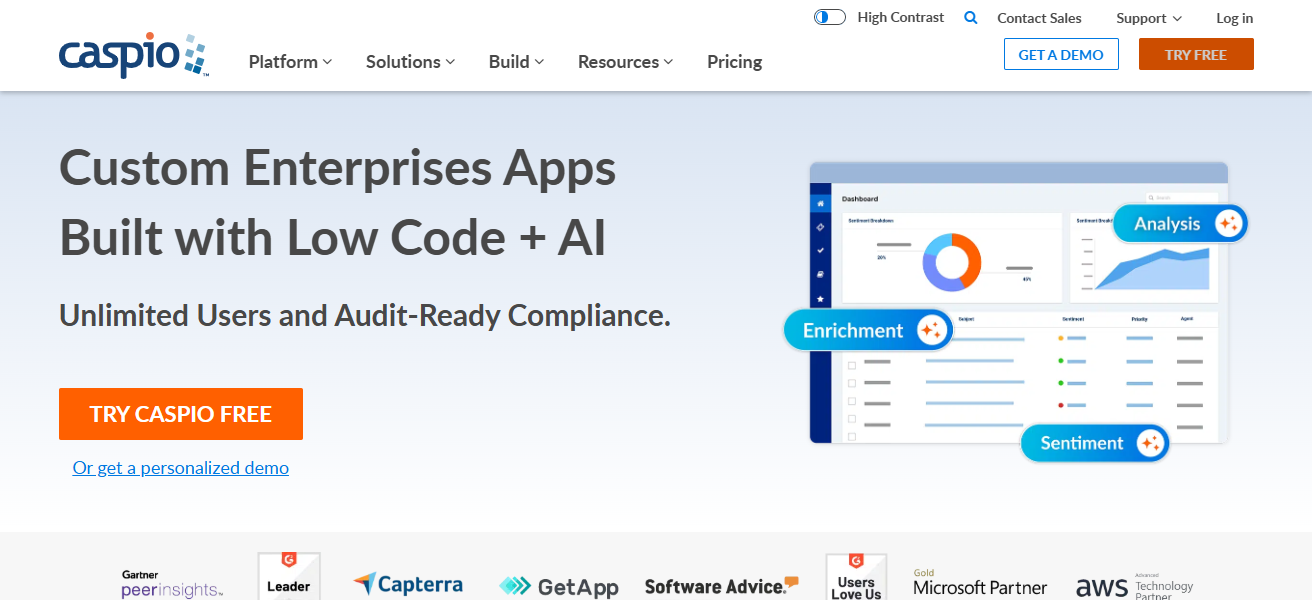Toggle the High Contrast switch
1312x600 pixels.
pyautogui.click(x=829, y=18)
